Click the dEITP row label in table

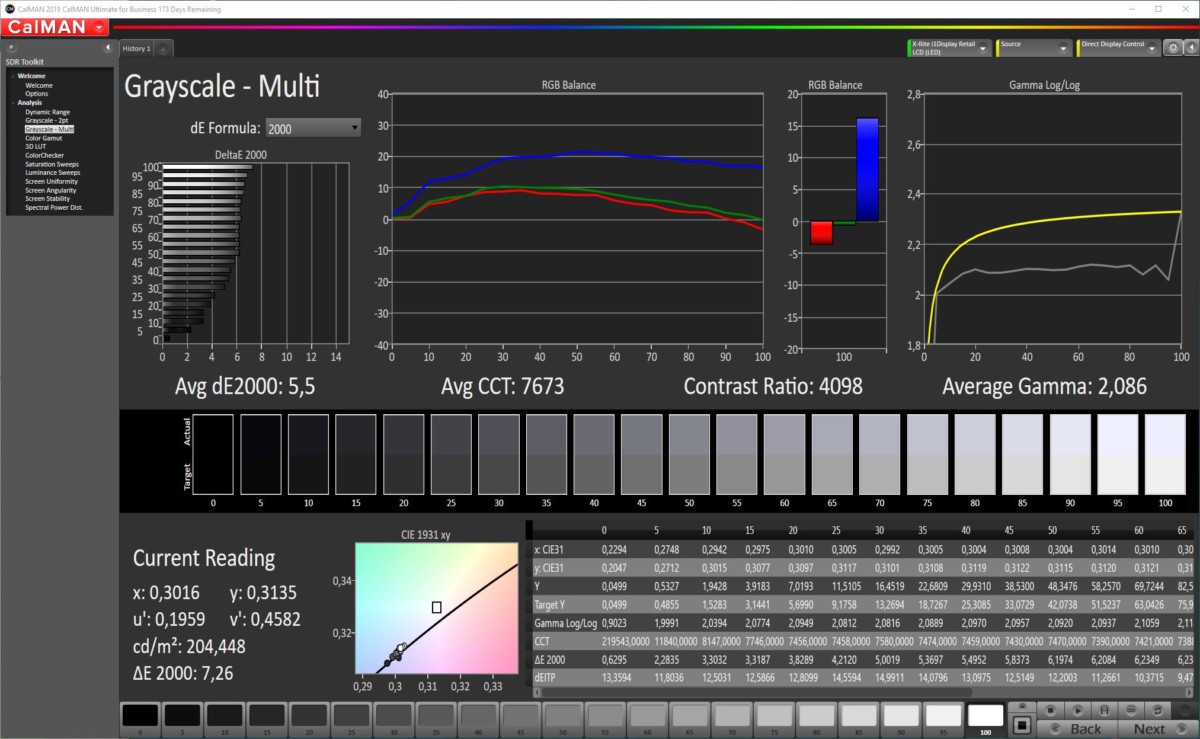pos(546,676)
